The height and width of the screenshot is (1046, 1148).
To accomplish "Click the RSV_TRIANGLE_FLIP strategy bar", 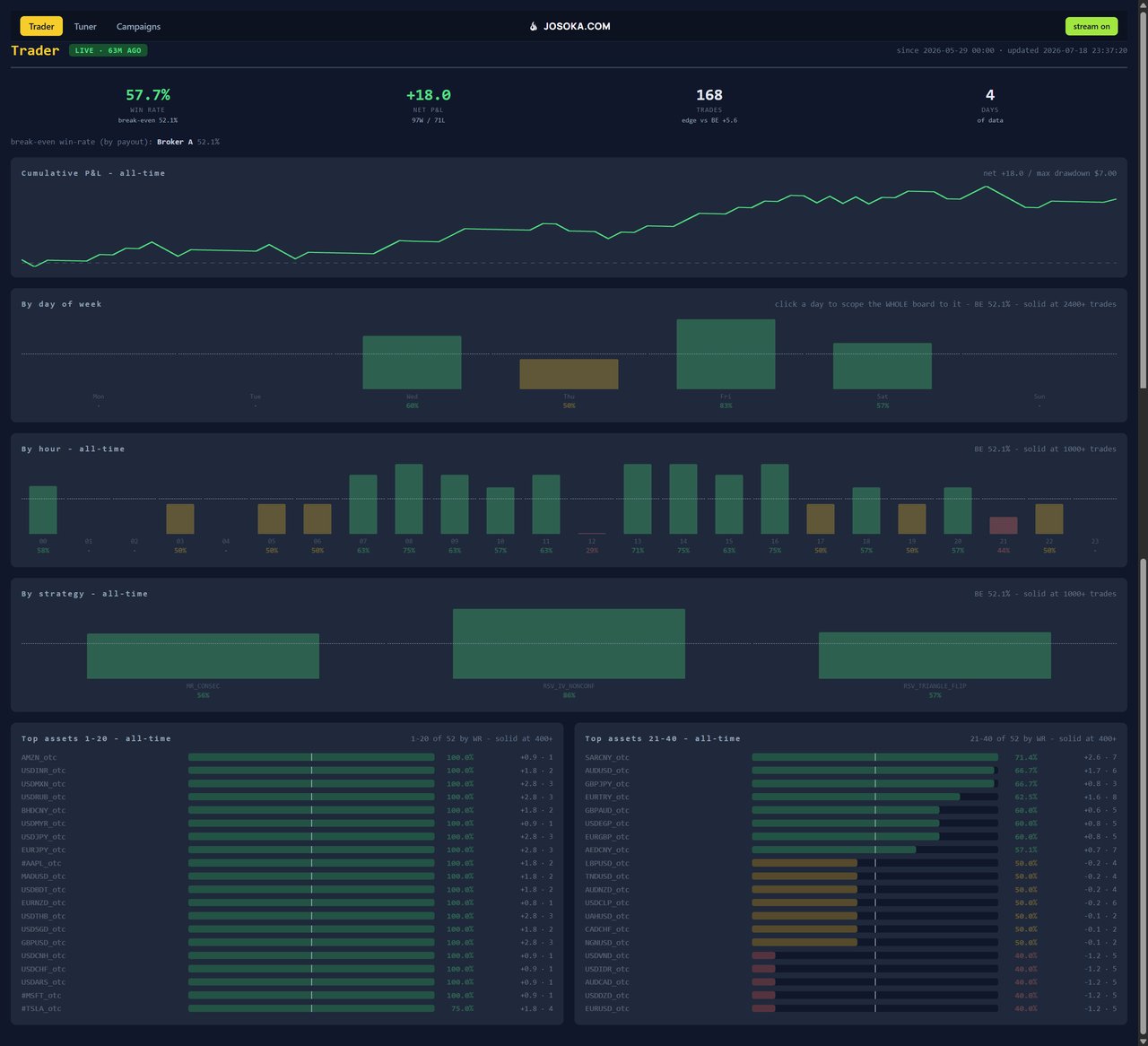I will [935, 655].
